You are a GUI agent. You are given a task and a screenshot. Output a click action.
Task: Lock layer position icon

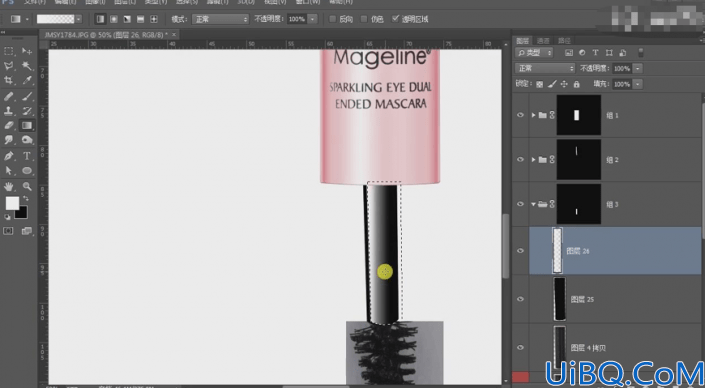tap(564, 84)
